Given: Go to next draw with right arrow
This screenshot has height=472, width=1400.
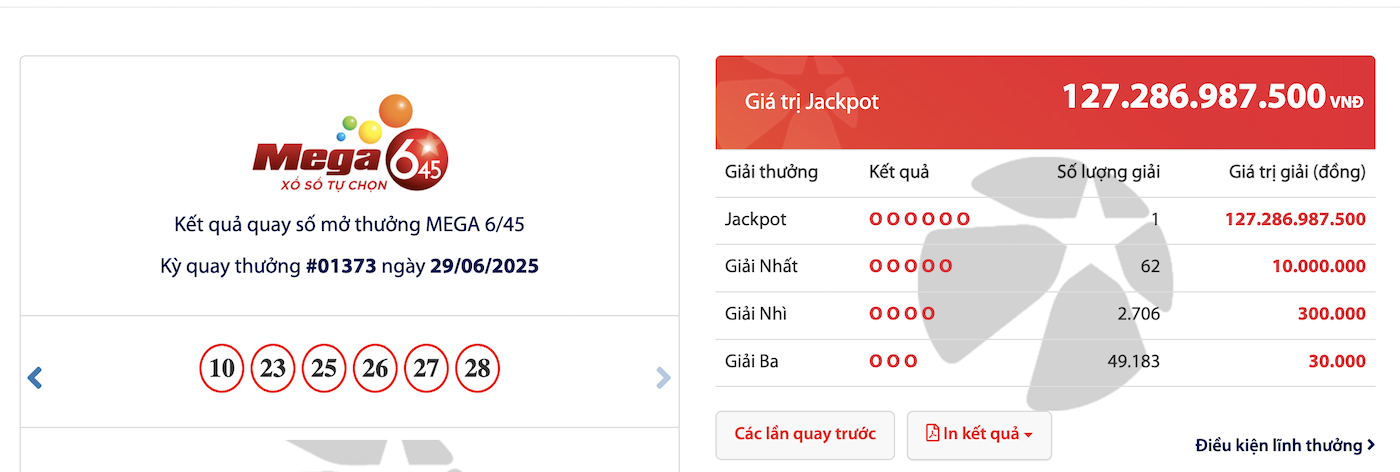Looking at the screenshot, I should (x=662, y=377).
